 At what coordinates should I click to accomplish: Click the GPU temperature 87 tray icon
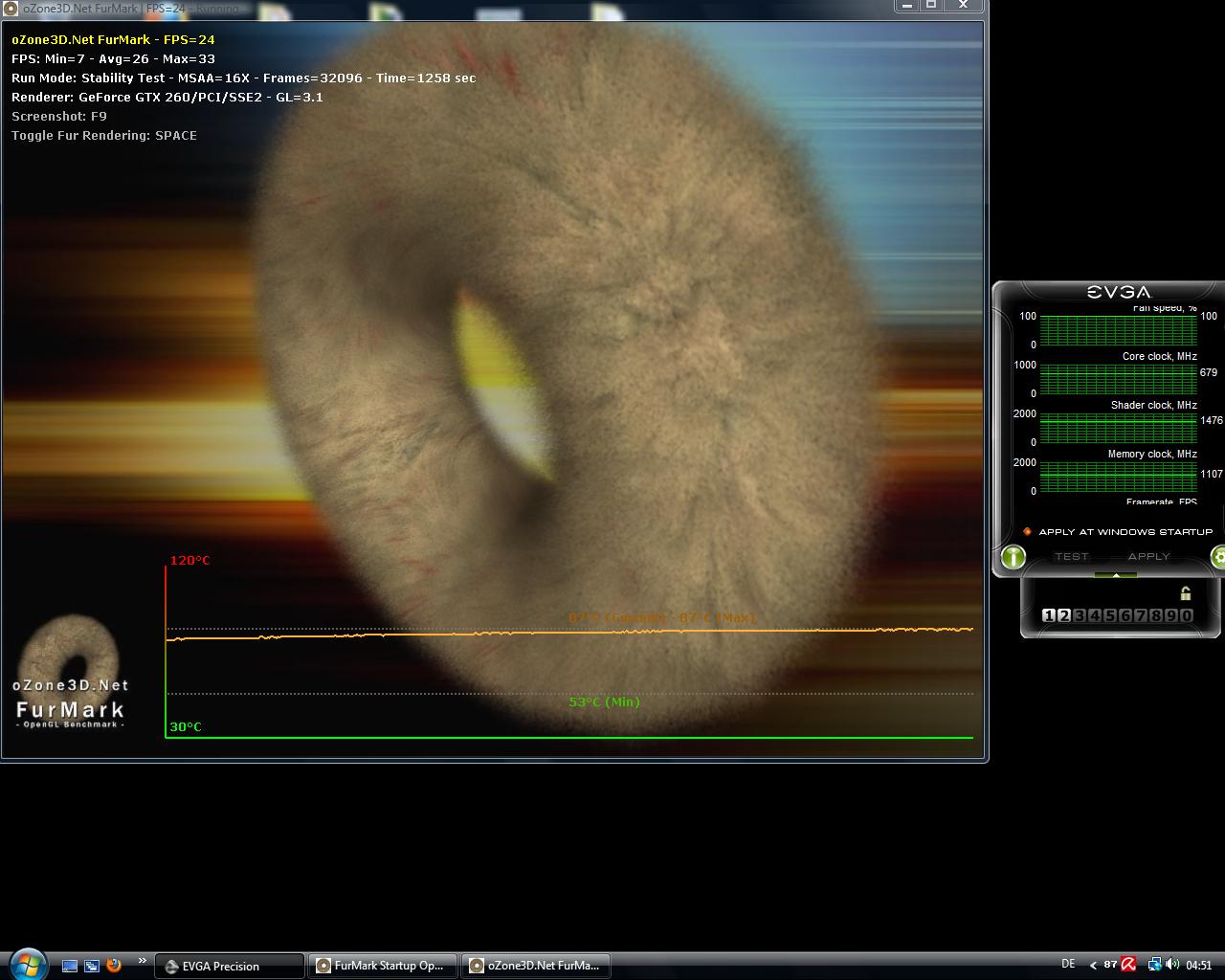point(1110,965)
